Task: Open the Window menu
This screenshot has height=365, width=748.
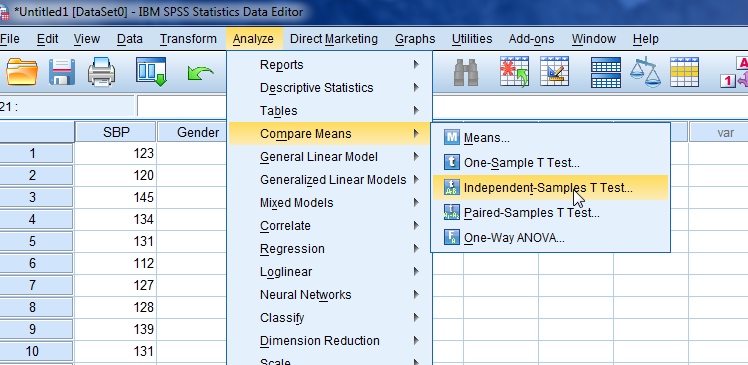Action: [594, 39]
